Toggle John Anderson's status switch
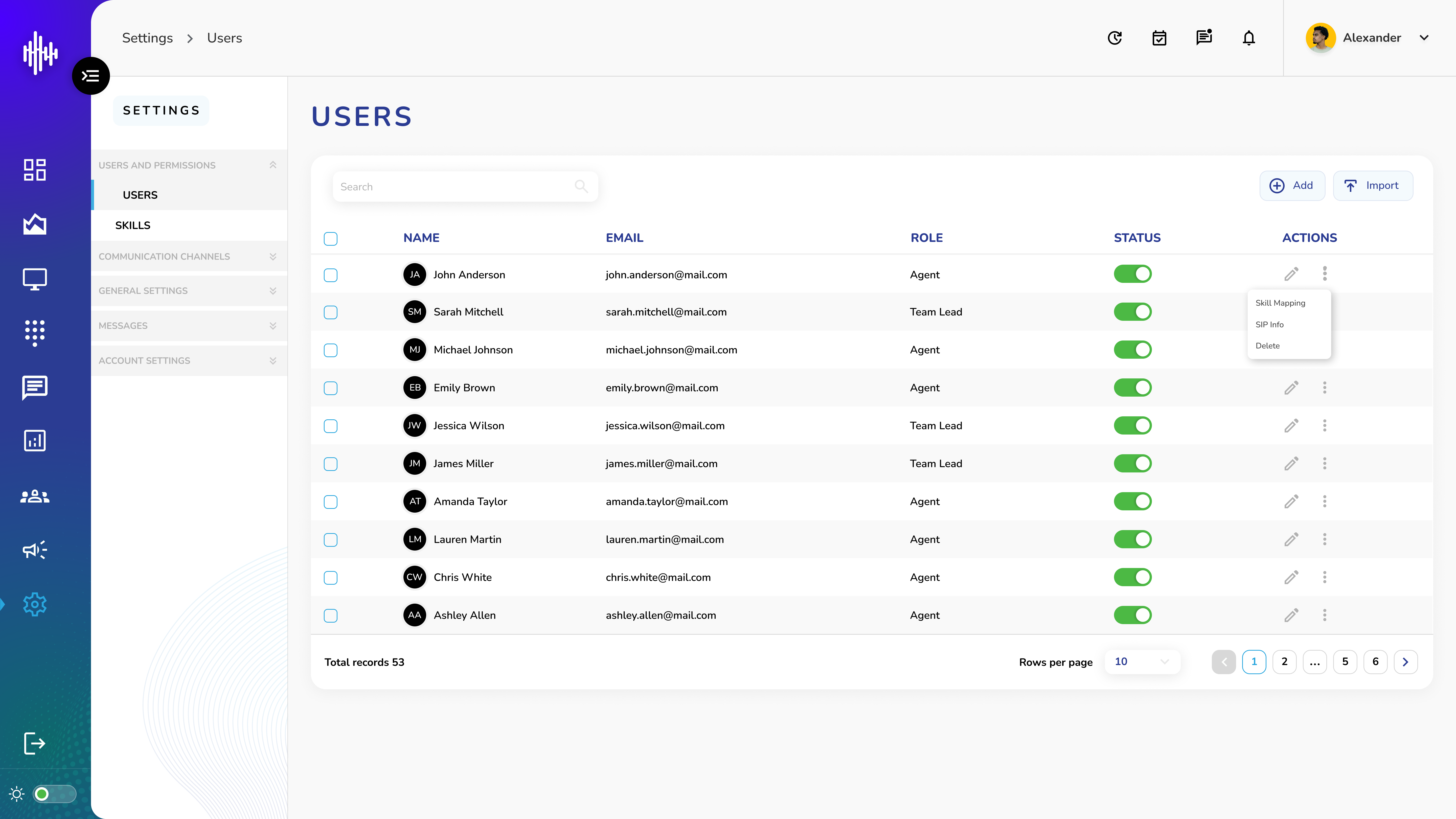Viewport: 1456px width, 819px height. pos(1132,274)
